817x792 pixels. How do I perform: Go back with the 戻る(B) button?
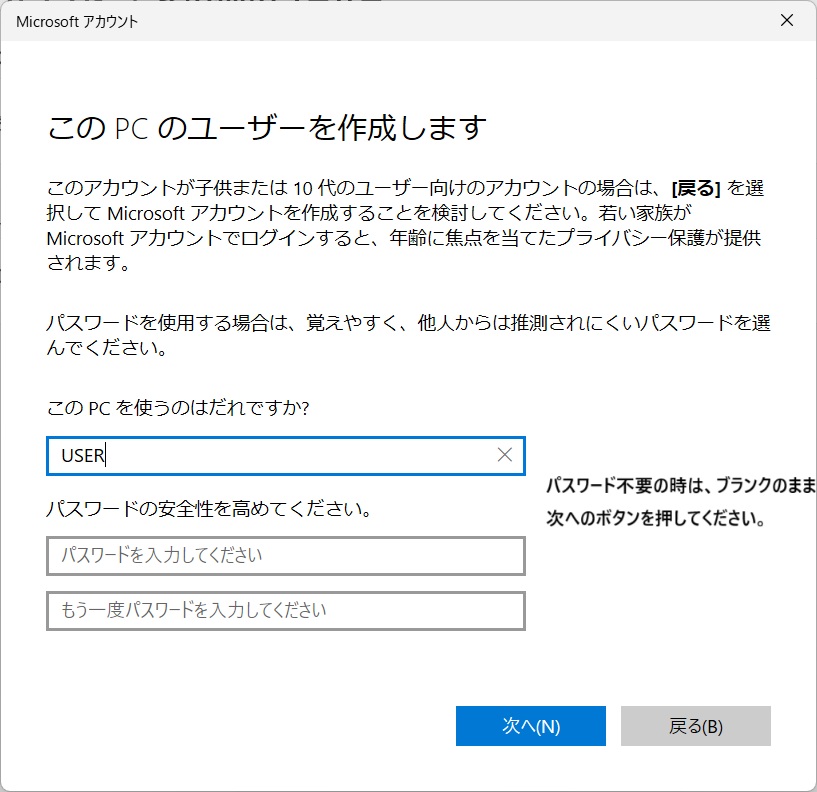(695, 726)
